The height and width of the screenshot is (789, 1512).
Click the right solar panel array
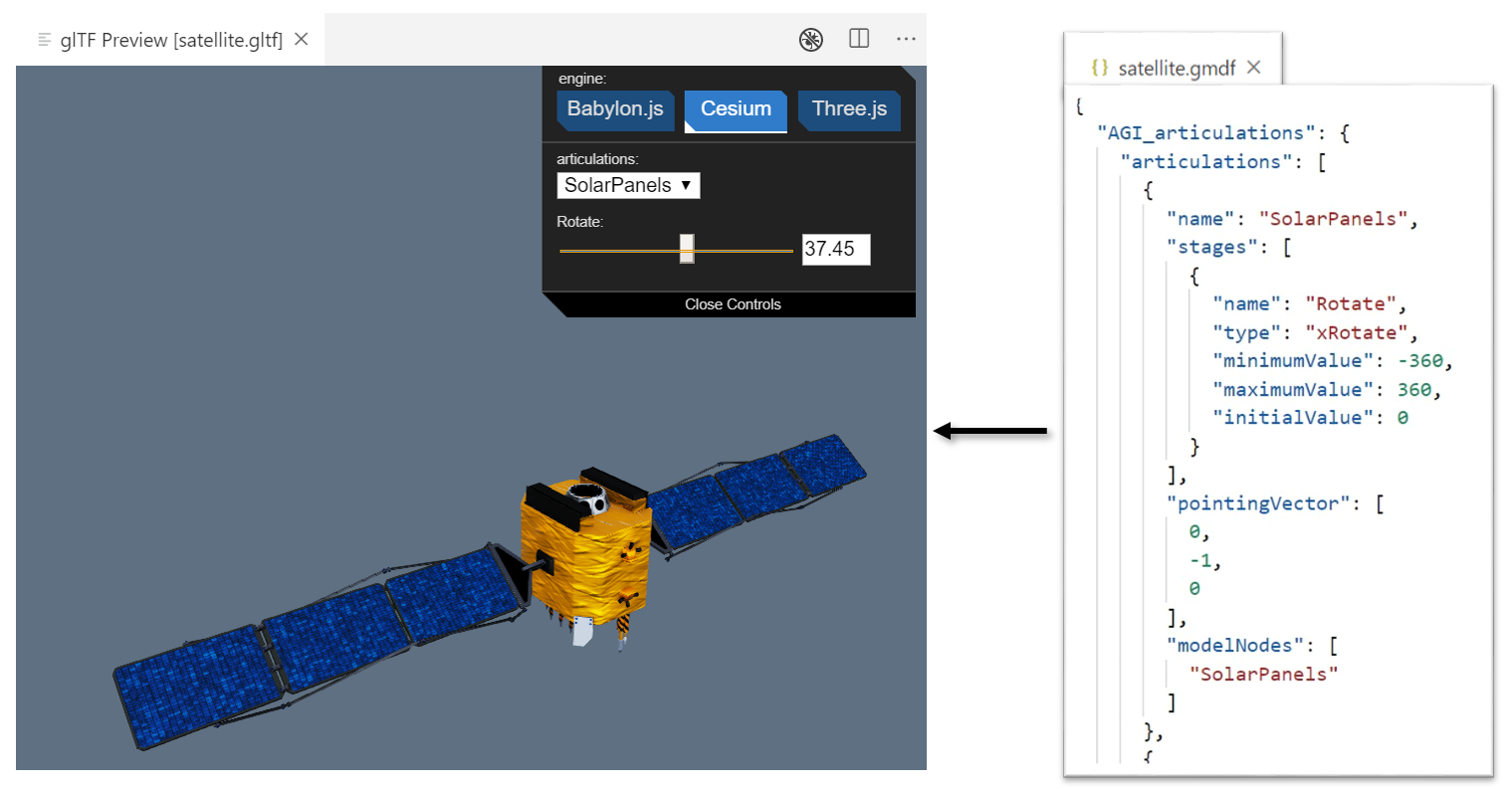(x=756, y=486)
